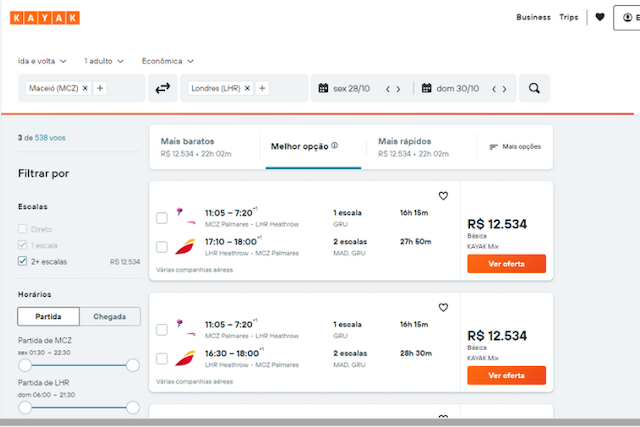Screen dimensions: 640x427
Task: Remove Maceió (MCZ) from origin
Action: [85, 88]
